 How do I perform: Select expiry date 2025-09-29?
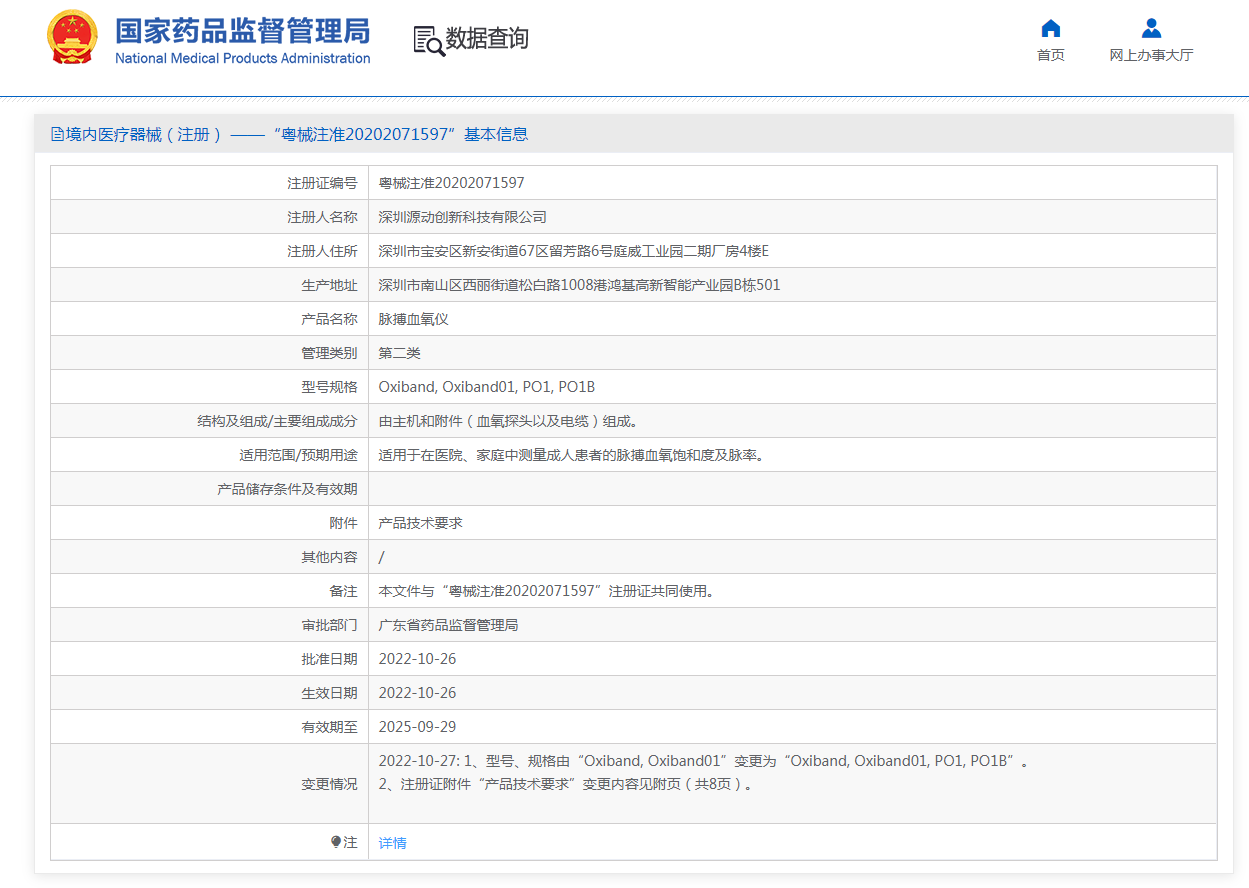(x=417, y=727)
